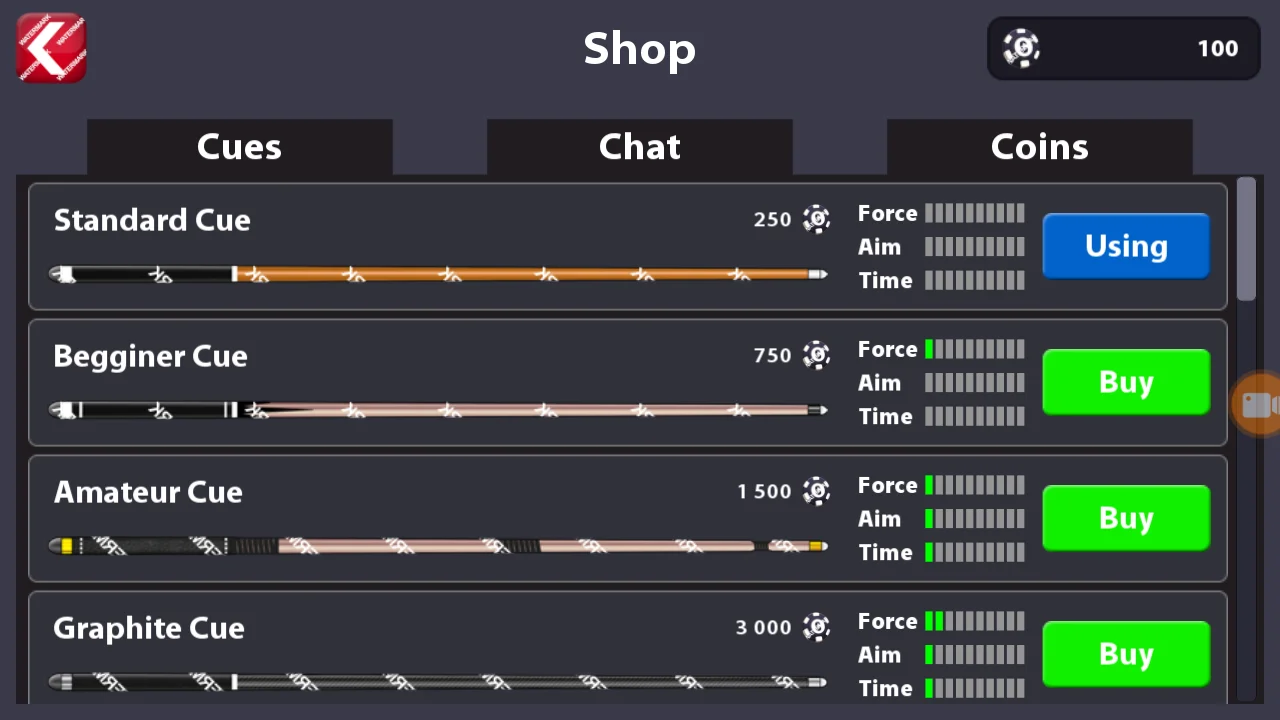Select the Amateur Cue image

click(438, 546)
